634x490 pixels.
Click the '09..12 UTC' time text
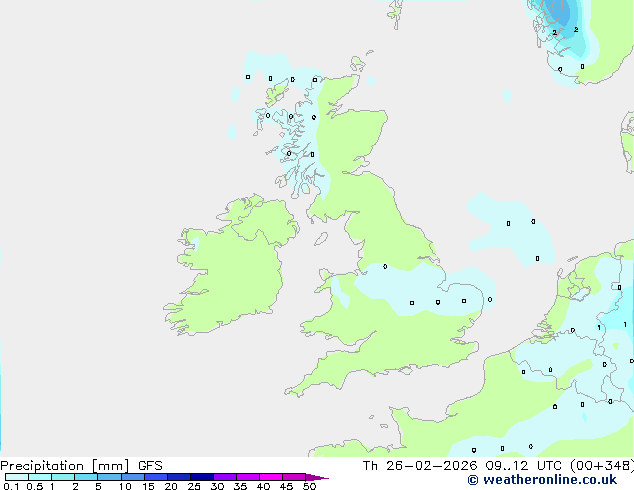point(523,466)
